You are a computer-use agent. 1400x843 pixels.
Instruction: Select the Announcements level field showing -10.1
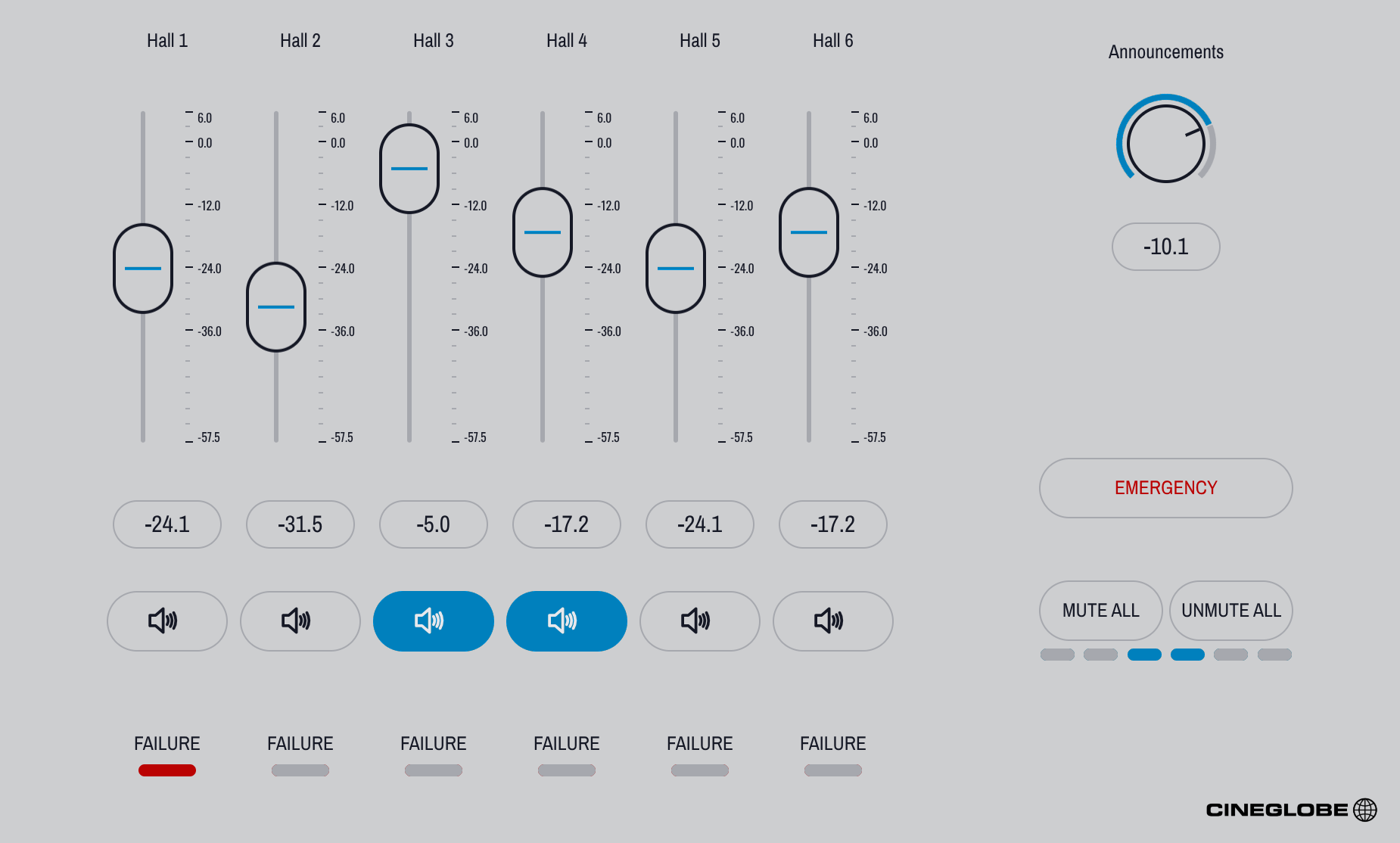pyautogui.click(x=1165, y=247)
